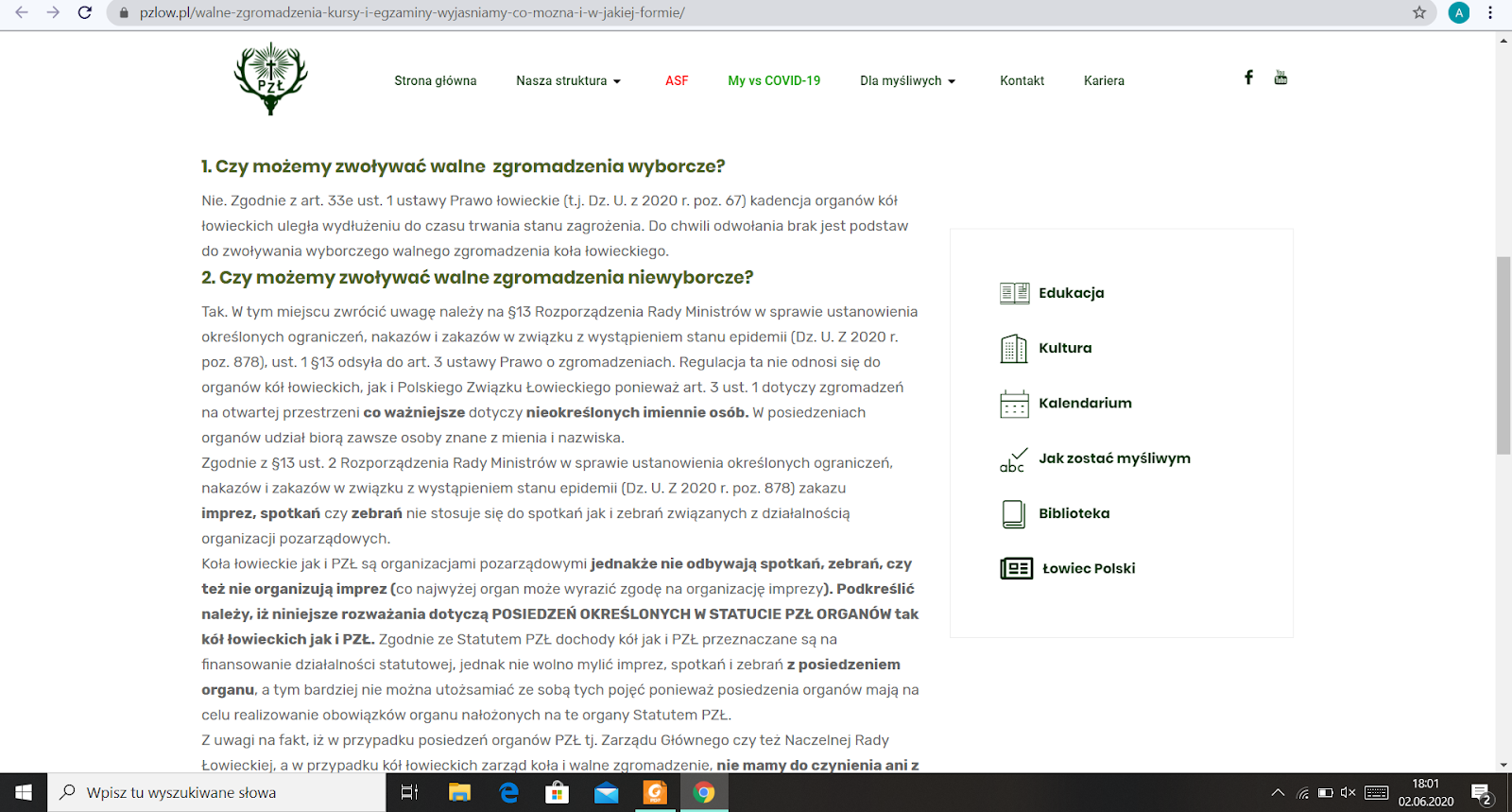Go forward to the next page
The image size is (1512, 812).
click(53, 13)
